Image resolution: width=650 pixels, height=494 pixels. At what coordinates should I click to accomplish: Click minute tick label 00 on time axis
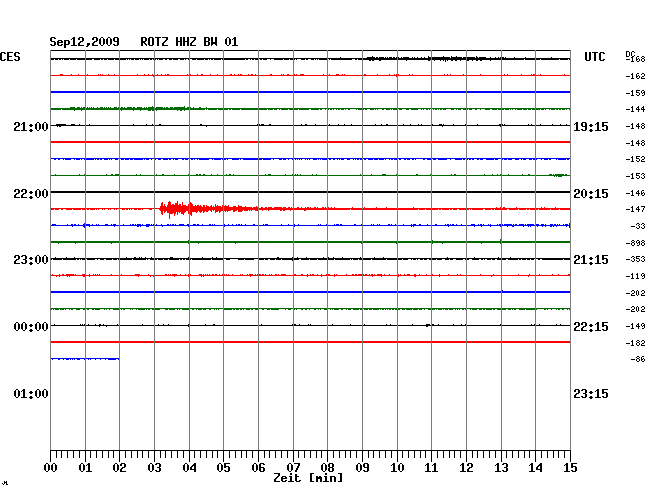click(x=51, y=468)
